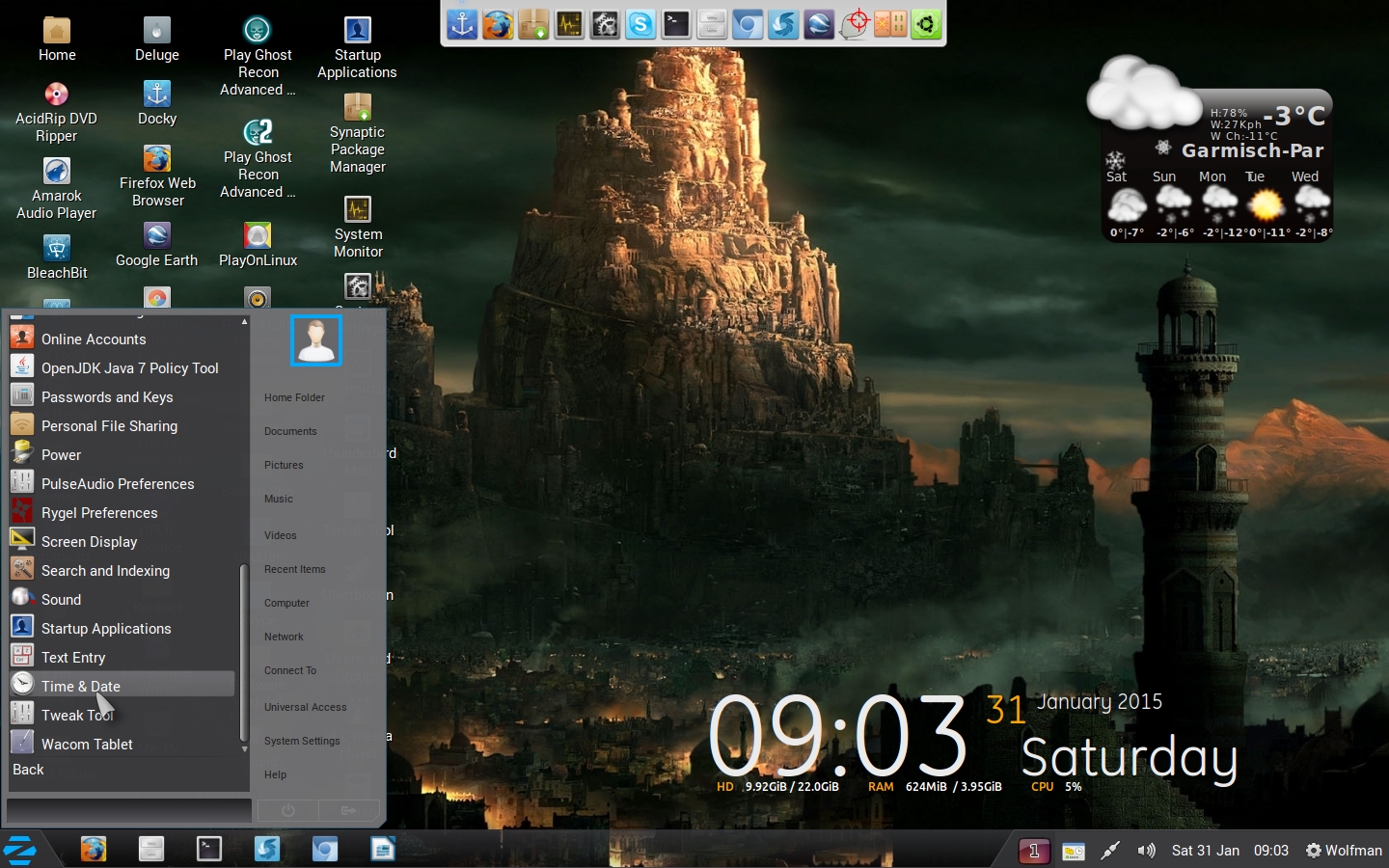The width and height of the screenshot is (1389, 868).
Task: Select Screen Display in the menu
Action: click(122, 542)
